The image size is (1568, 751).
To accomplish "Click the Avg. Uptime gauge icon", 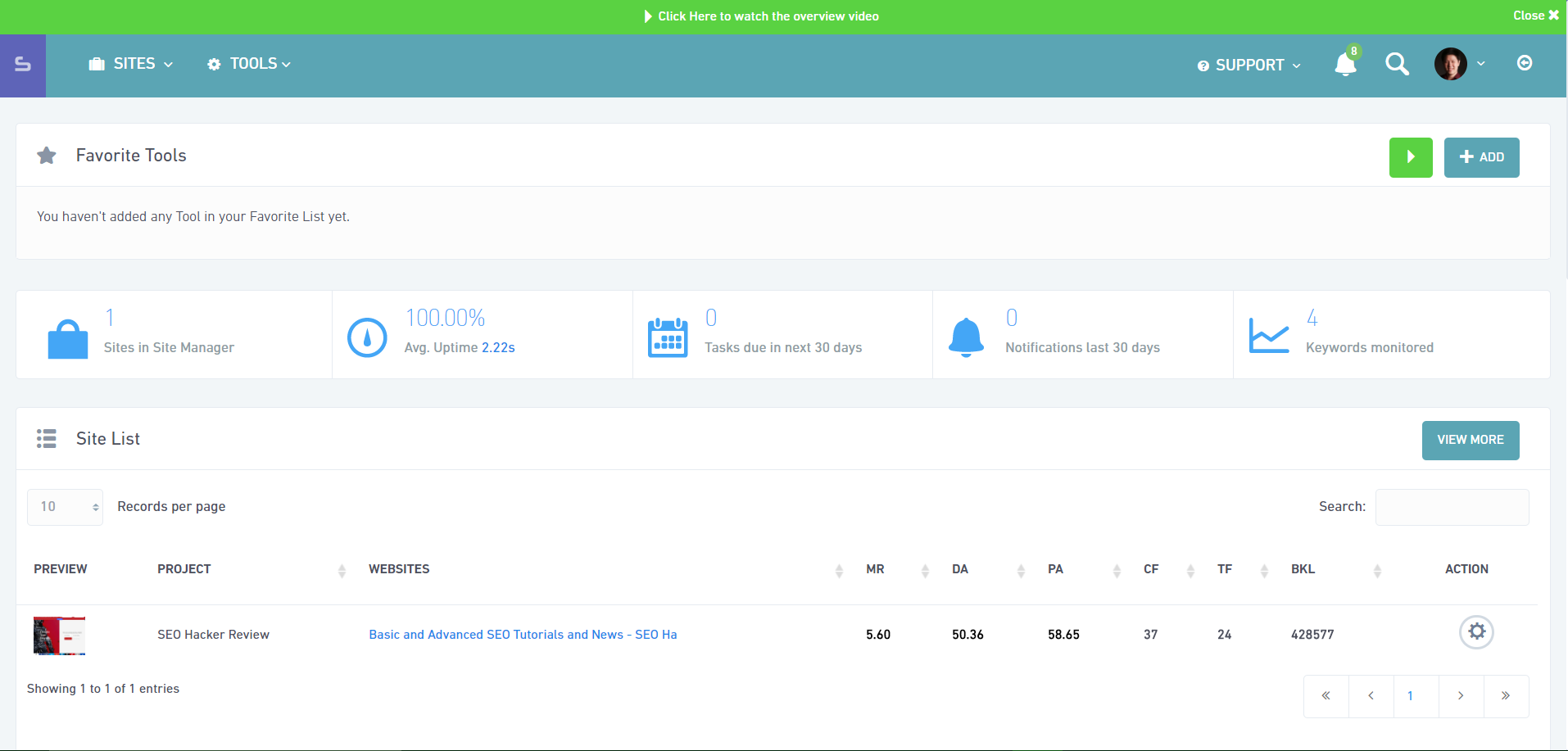I will pyautogui.click(x=367, y=337).
